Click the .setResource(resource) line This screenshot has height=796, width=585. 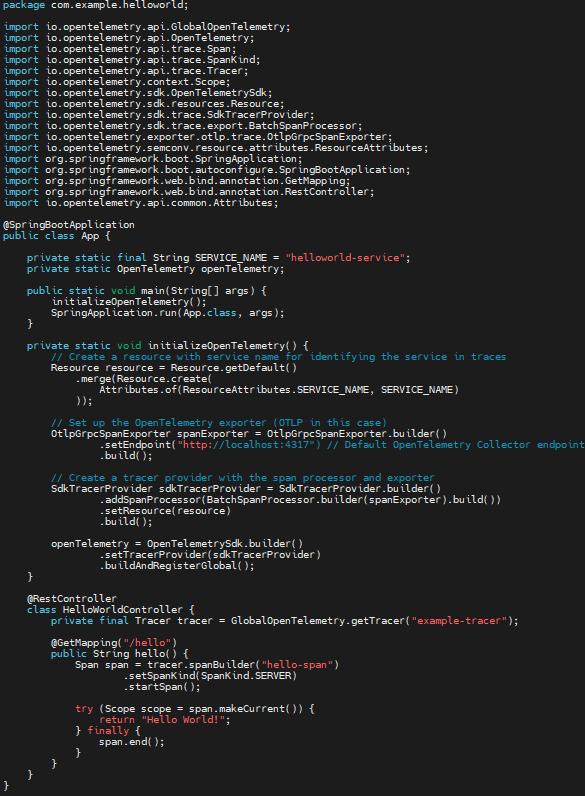pos(165,511)
